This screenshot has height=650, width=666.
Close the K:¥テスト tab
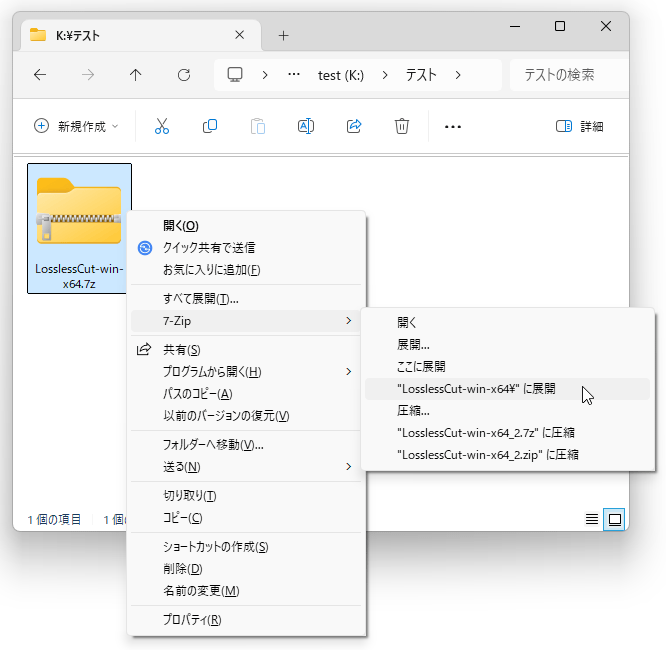(240, 35)
